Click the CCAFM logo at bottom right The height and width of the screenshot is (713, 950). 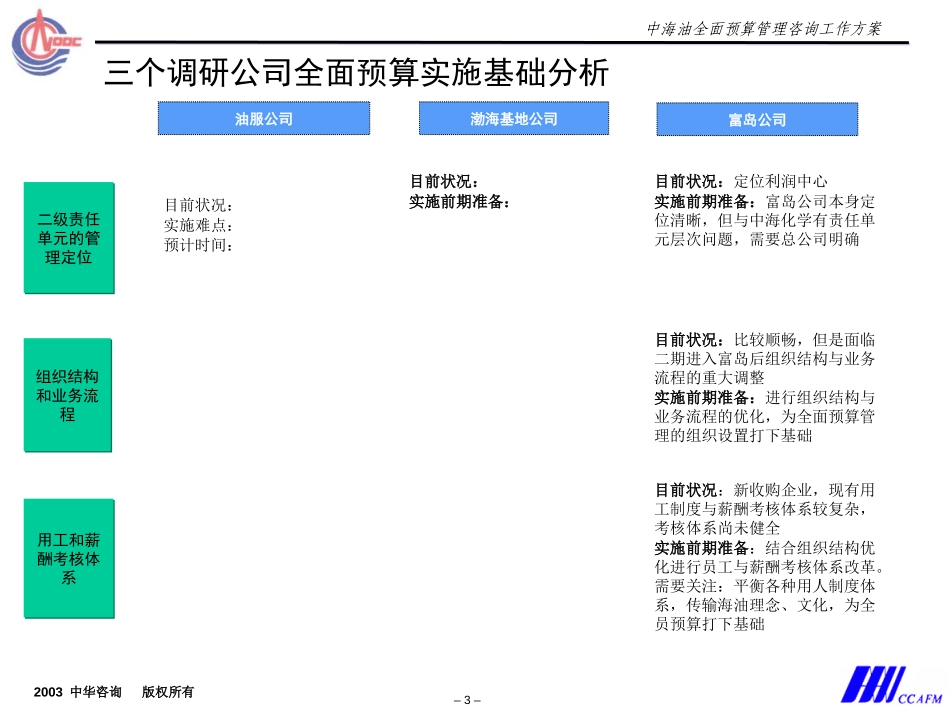(891, 686)
